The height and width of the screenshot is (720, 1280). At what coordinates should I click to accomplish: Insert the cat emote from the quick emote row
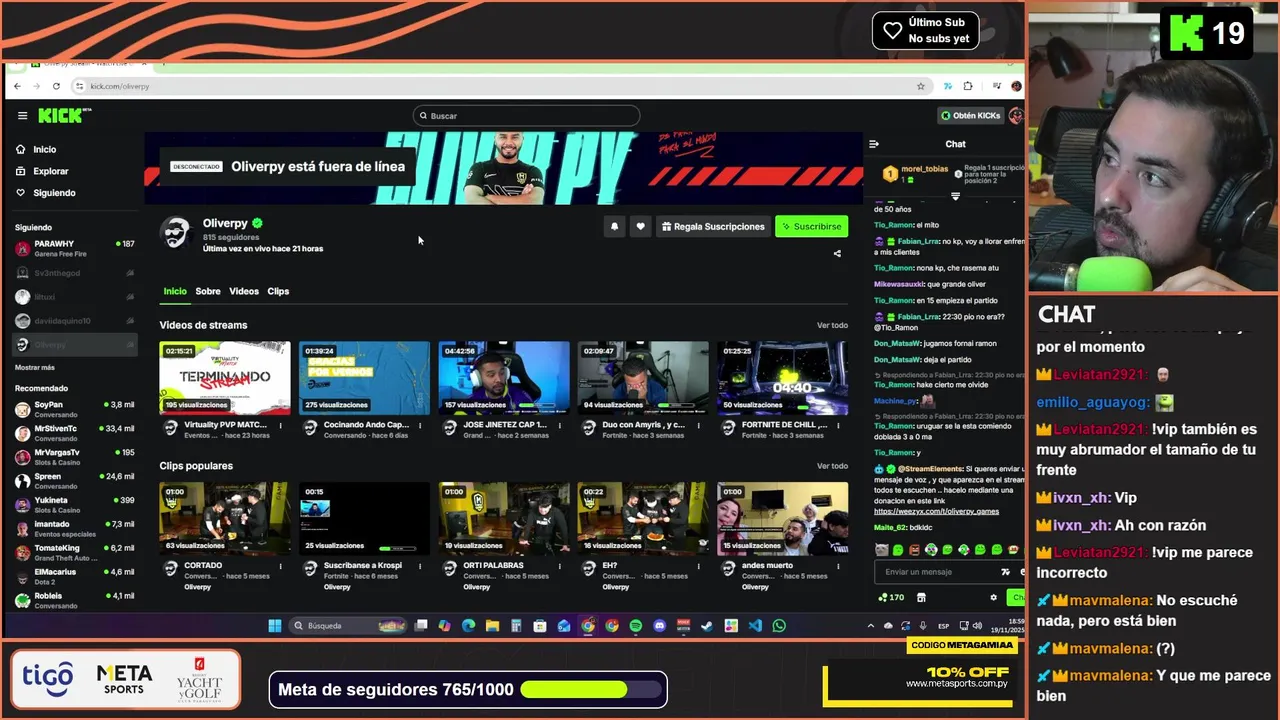(880, 550)
